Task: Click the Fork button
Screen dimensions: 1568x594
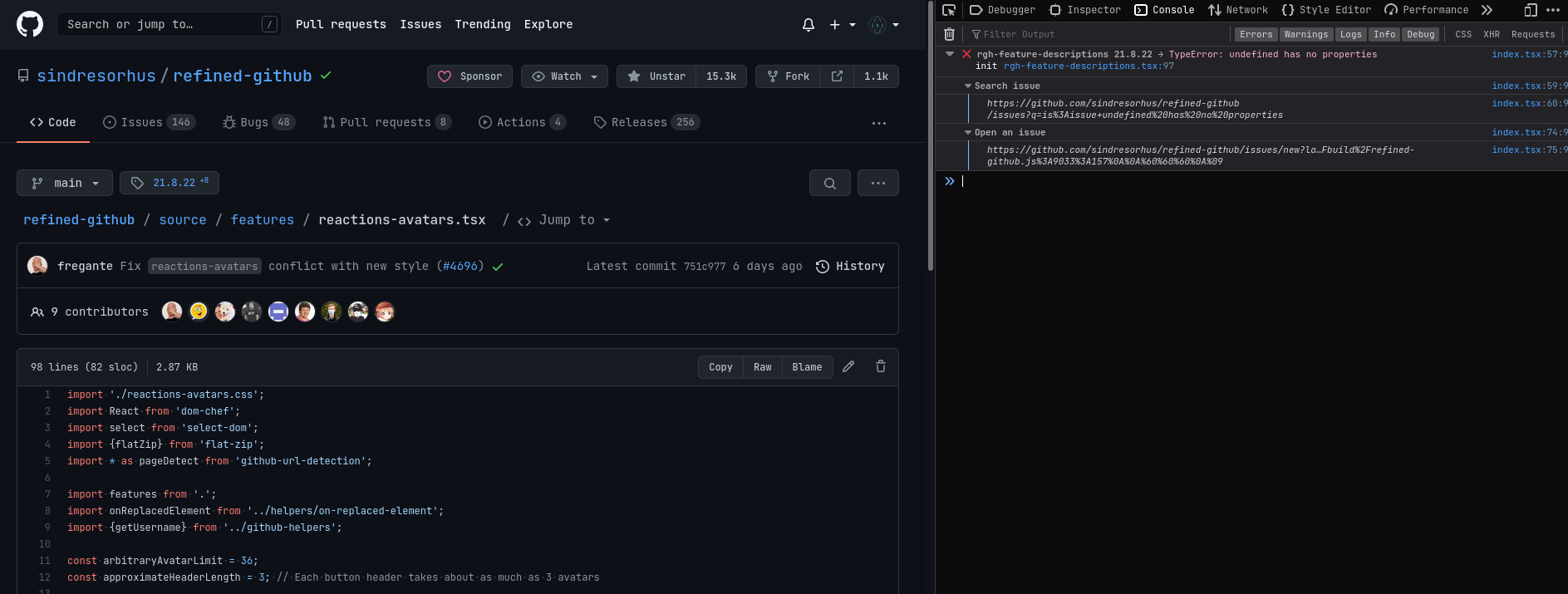Action: click(x=788, y=76)
